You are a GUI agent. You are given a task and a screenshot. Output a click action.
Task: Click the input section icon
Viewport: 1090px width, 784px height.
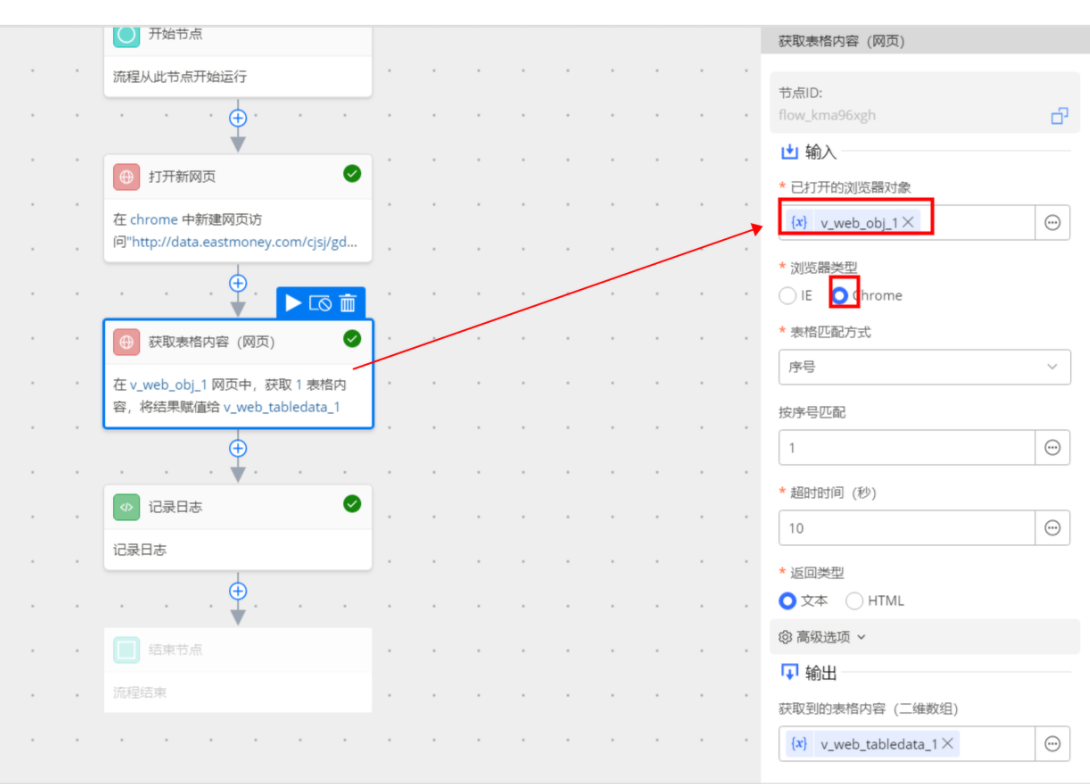click(x=789, y=152)
